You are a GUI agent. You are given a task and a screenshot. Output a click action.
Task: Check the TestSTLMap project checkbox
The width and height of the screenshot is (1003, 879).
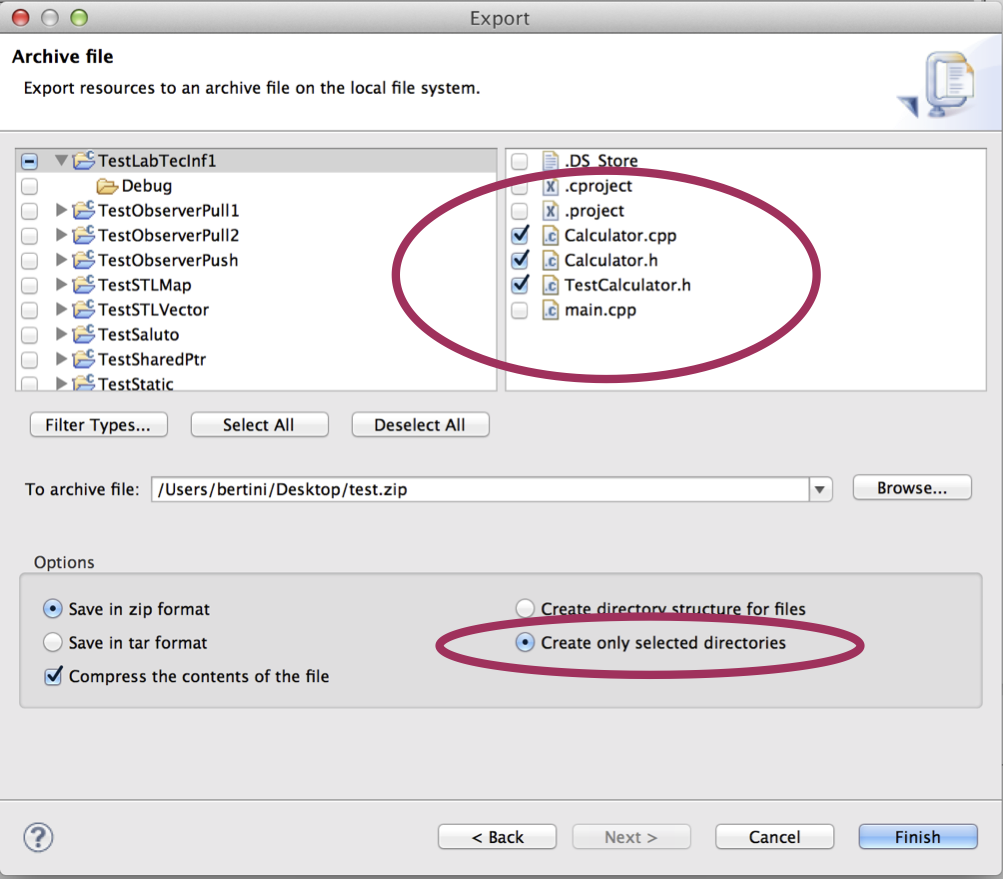(29, 285)
